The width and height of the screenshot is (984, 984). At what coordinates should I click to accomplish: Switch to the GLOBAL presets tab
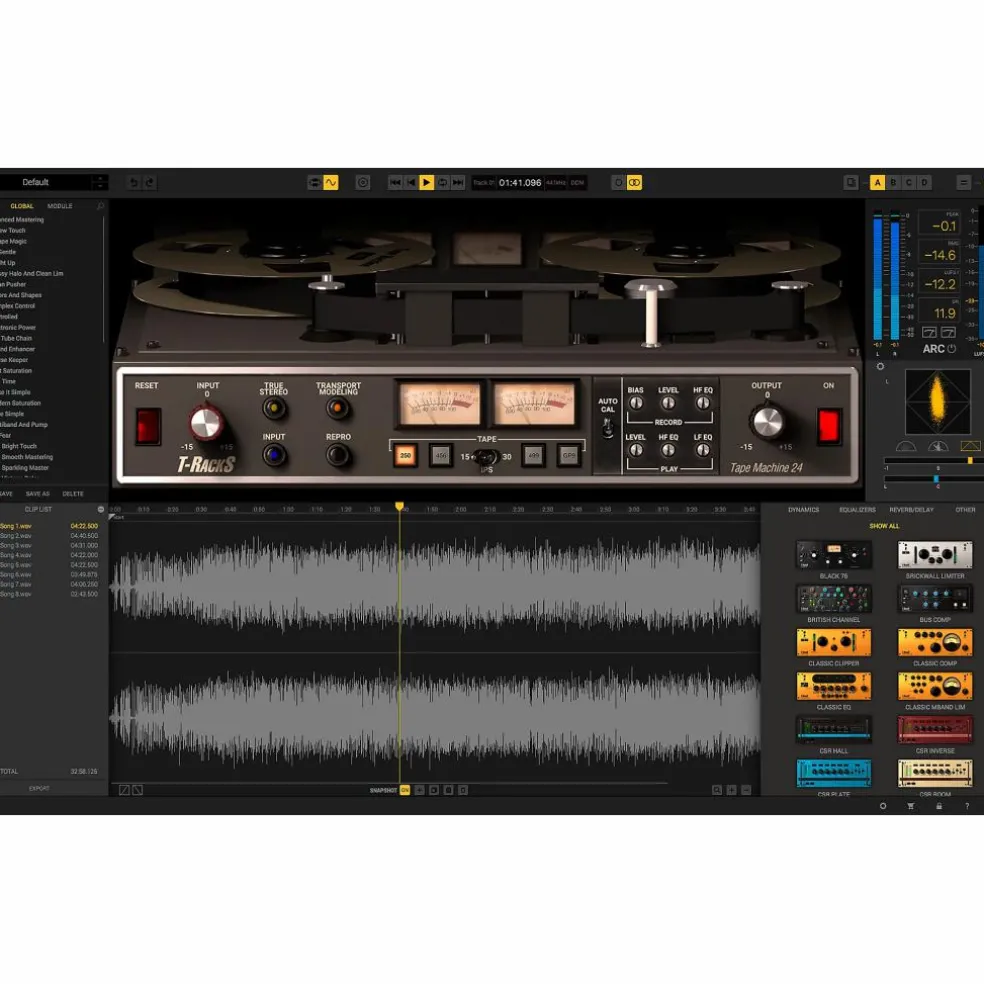click(x=22, y=206)
